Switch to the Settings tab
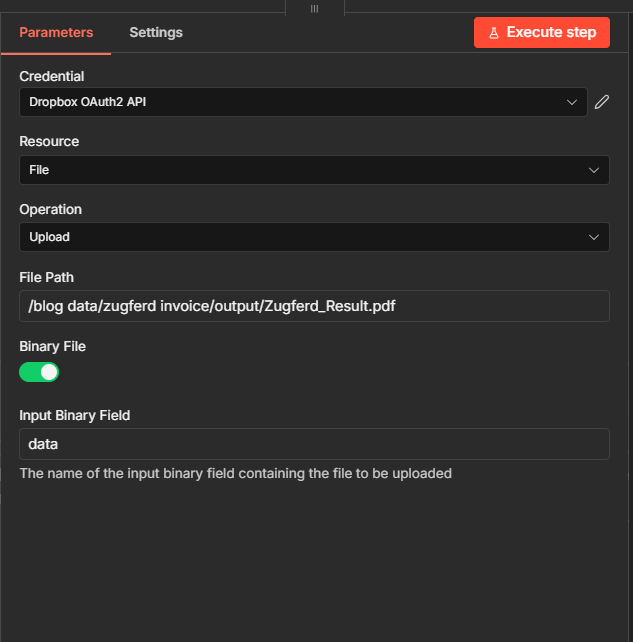The width and height of the screenshot is (633, 642). [x=156, y=32]
